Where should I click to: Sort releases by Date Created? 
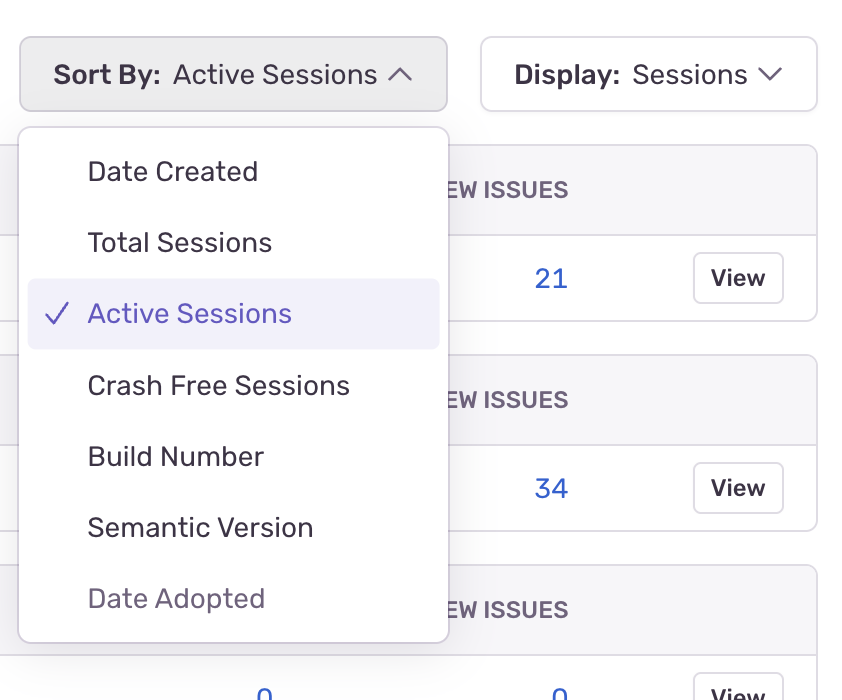173,172
